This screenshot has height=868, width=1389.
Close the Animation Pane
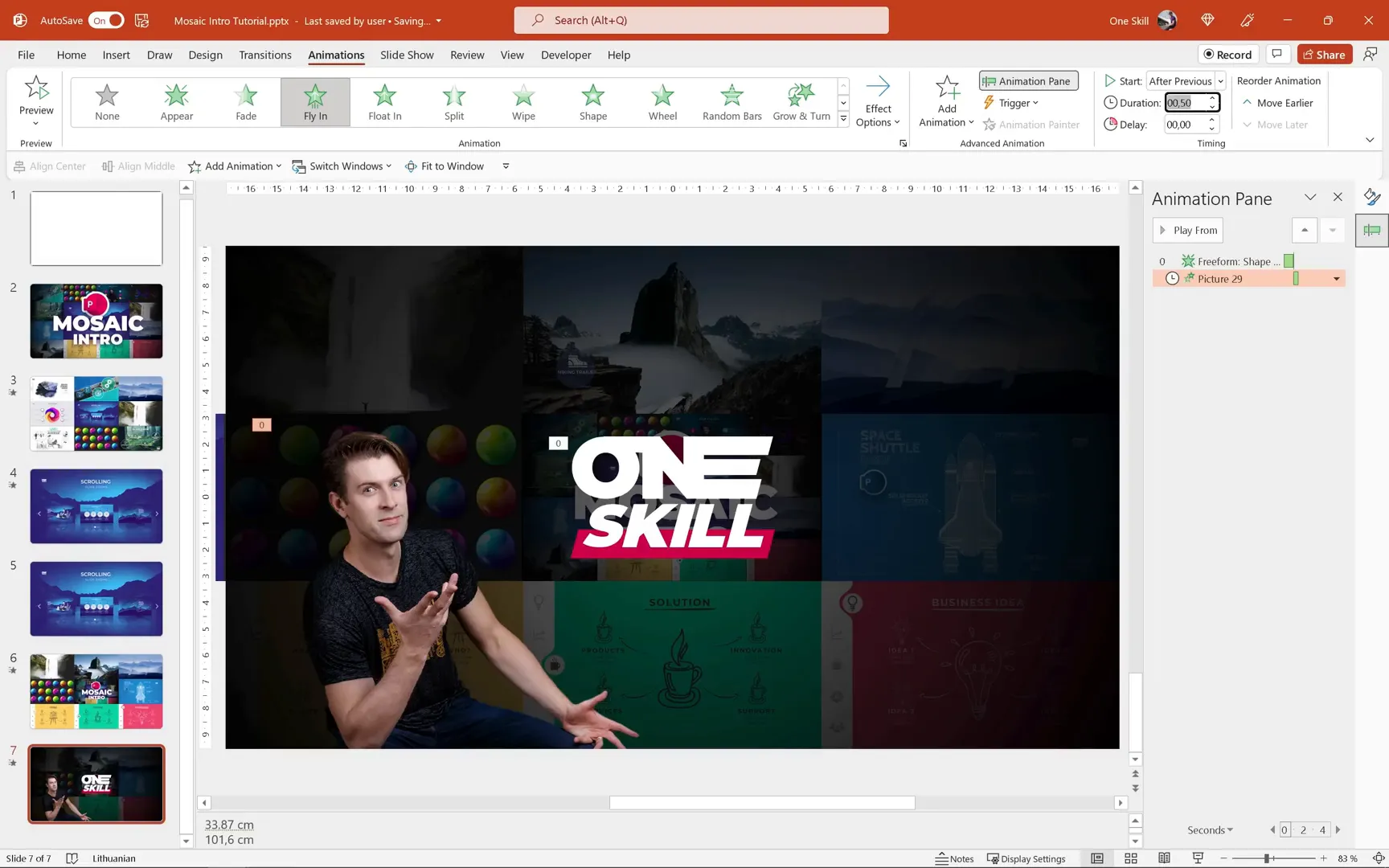(x=1337, y=198)
